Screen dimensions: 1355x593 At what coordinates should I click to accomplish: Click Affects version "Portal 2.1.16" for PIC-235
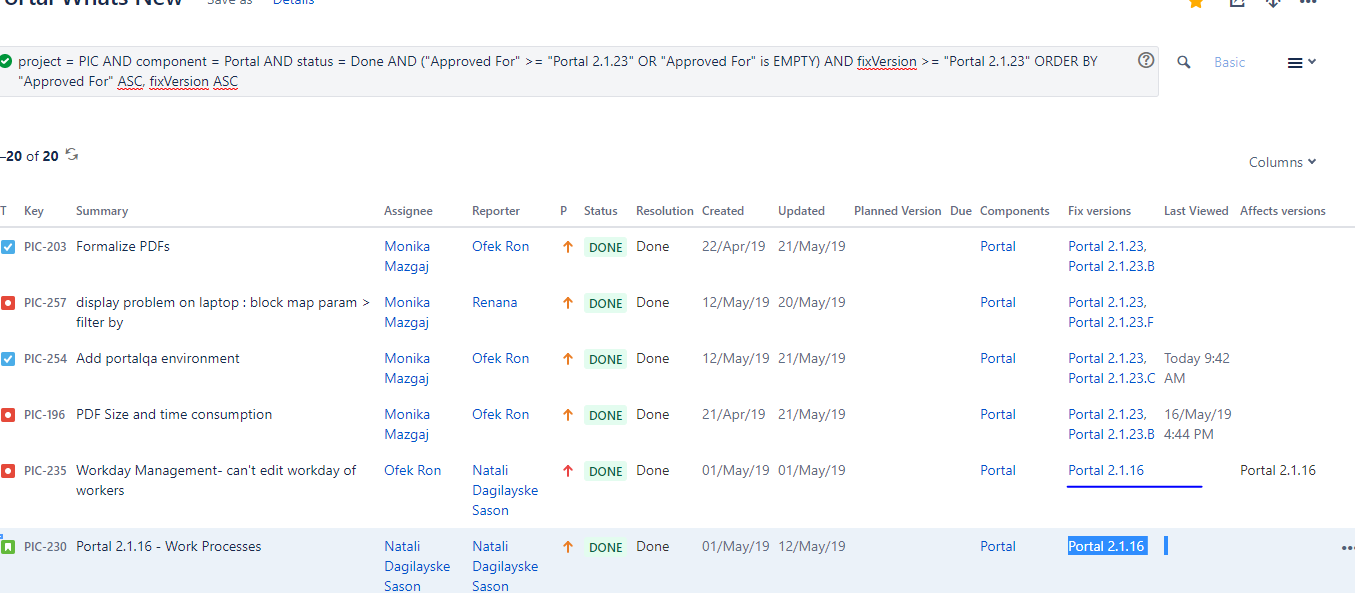coord(1278,470)
